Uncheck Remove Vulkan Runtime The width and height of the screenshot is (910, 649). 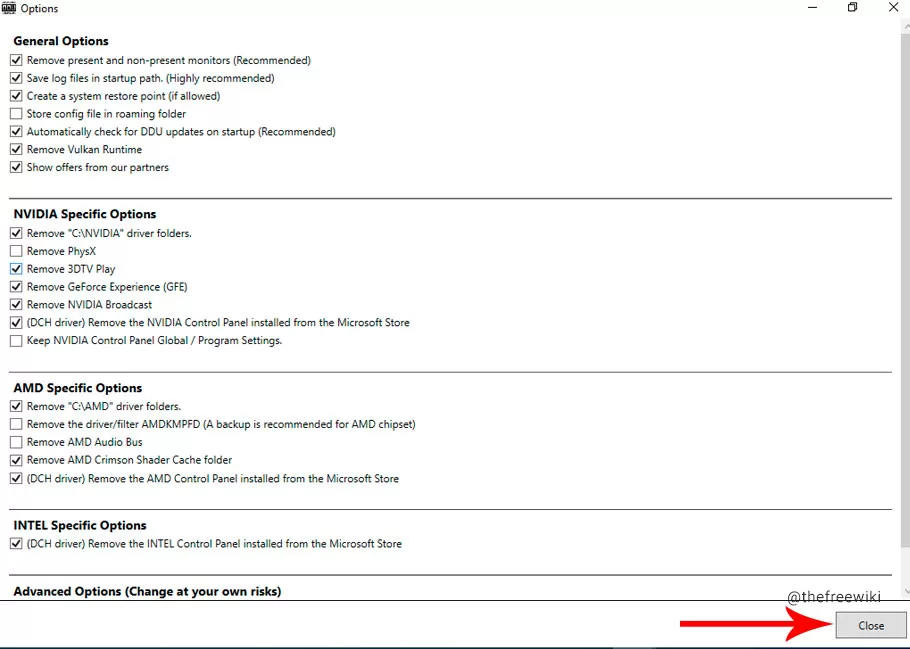point(16,149)
